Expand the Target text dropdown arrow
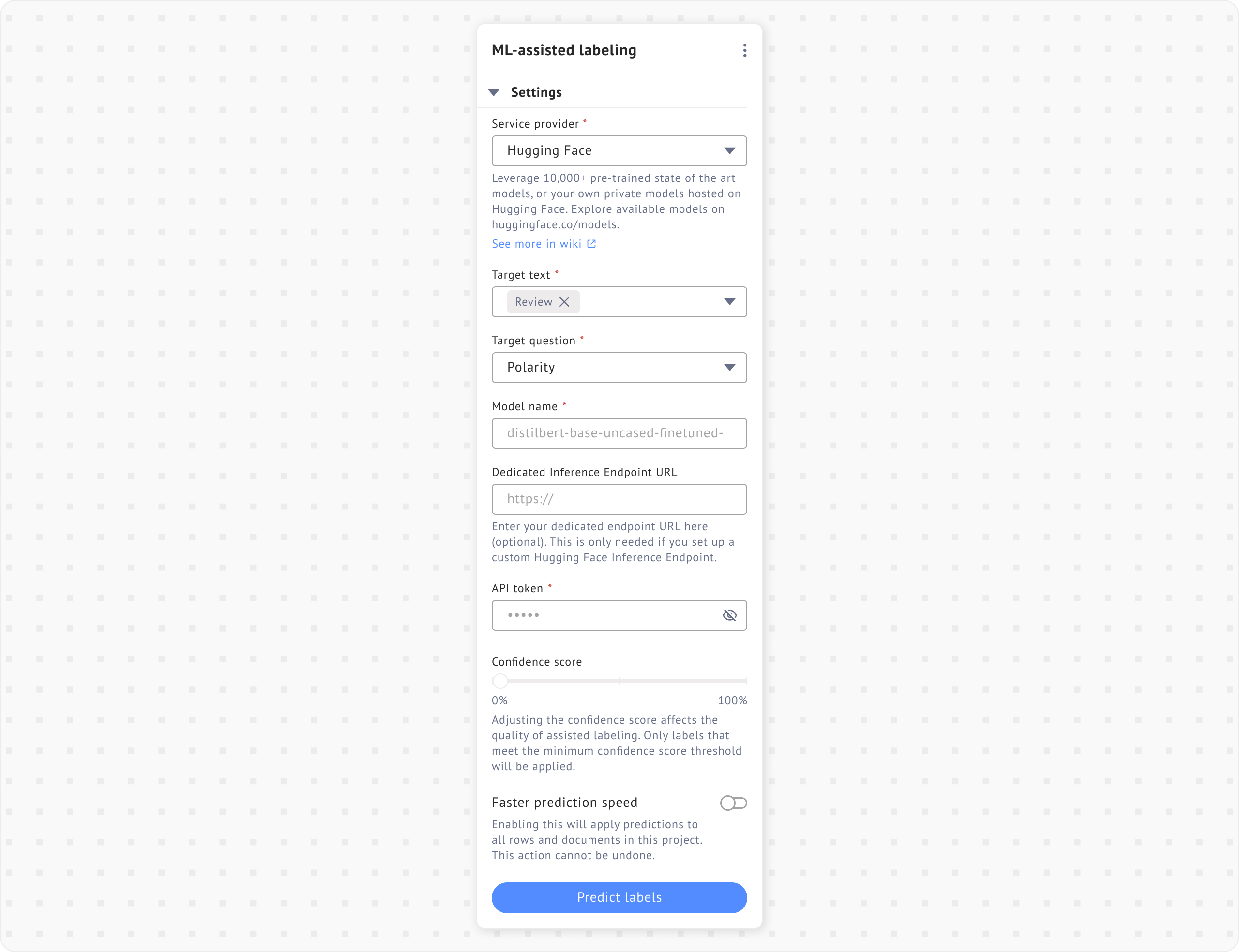This screenshot has height=952, width=1239. pyautogui.click(x=729, y=302)
